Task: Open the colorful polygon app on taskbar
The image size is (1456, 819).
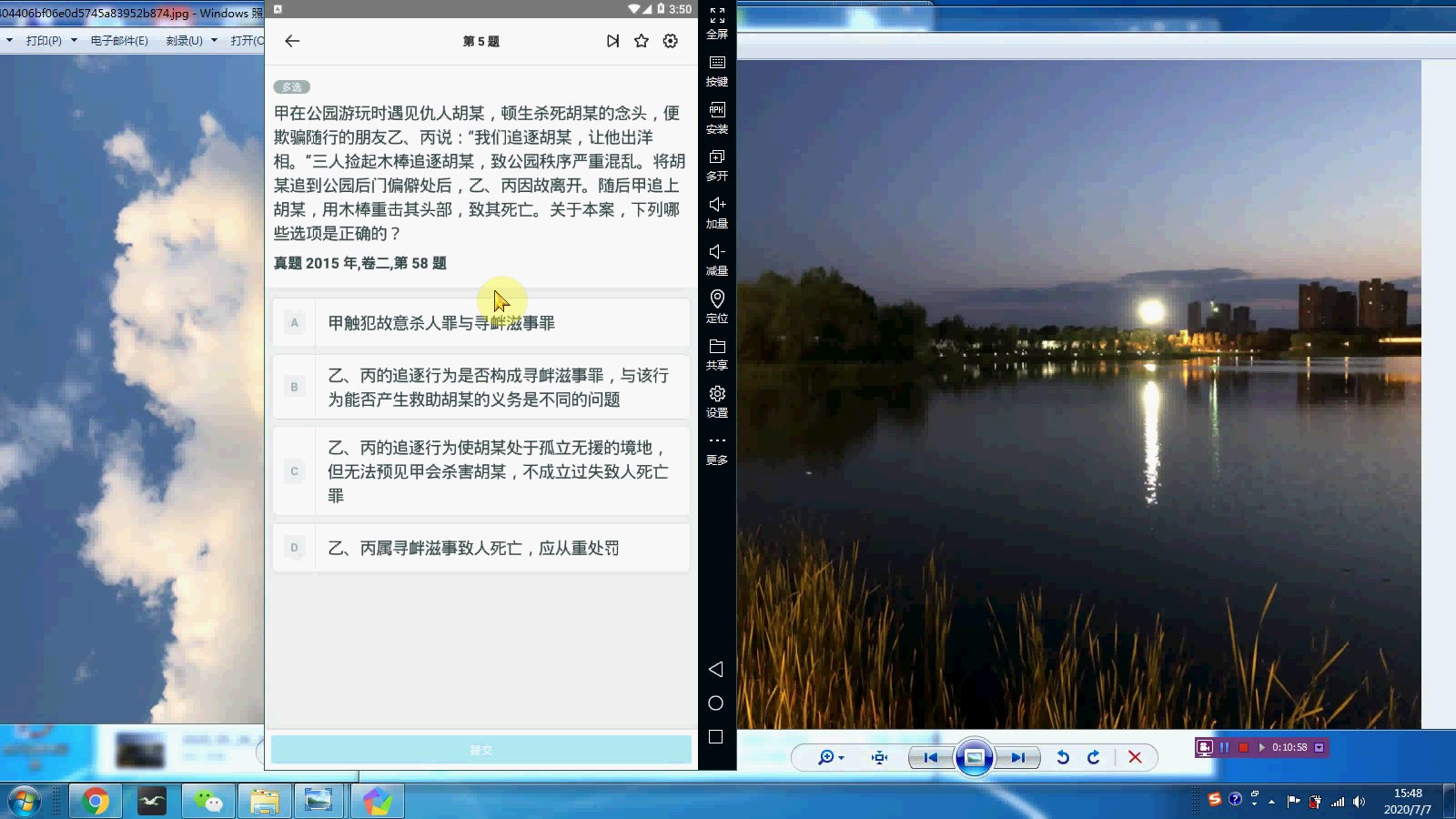Action: click(377, 802)
